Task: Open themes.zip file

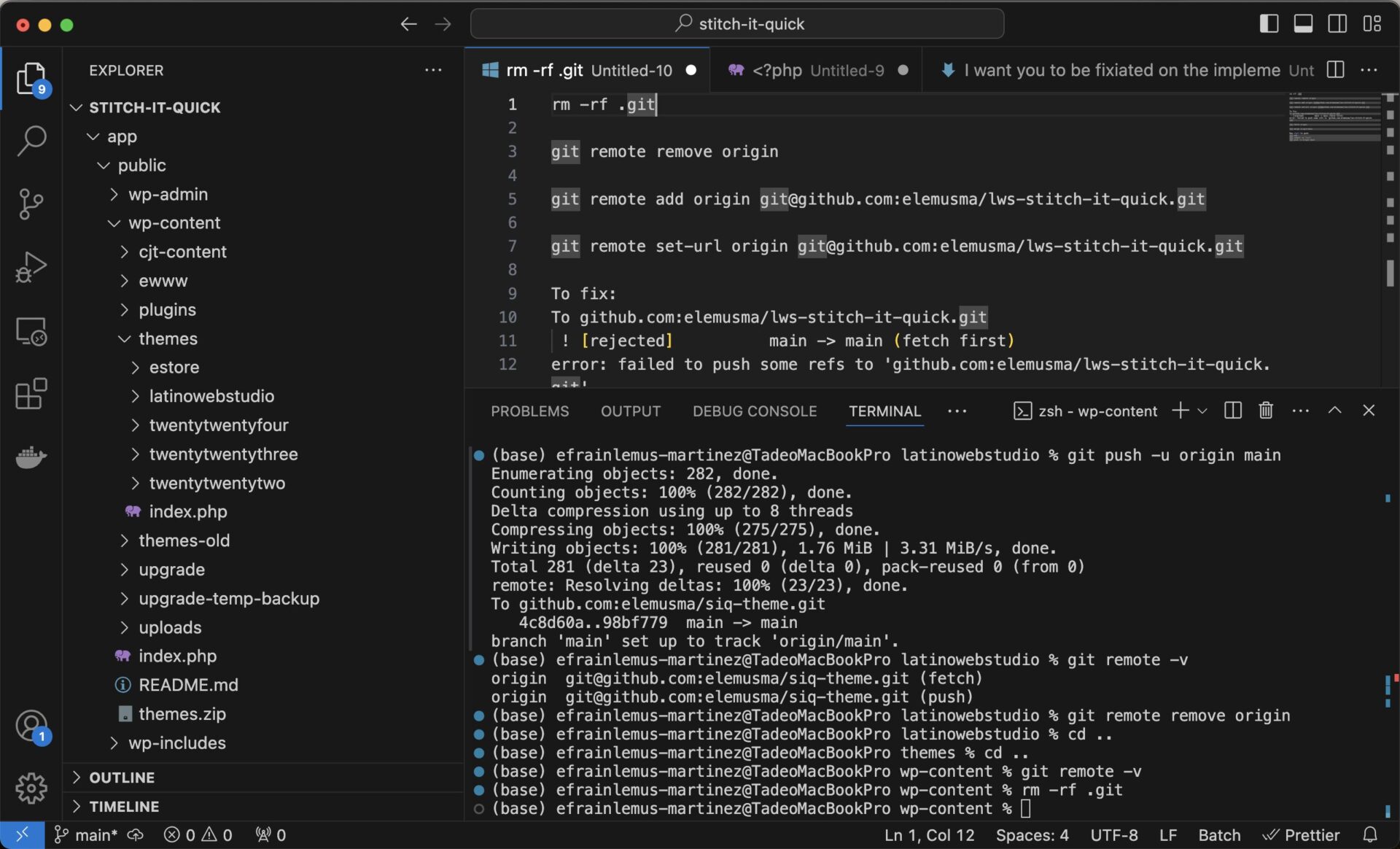Action: [262, 714]
